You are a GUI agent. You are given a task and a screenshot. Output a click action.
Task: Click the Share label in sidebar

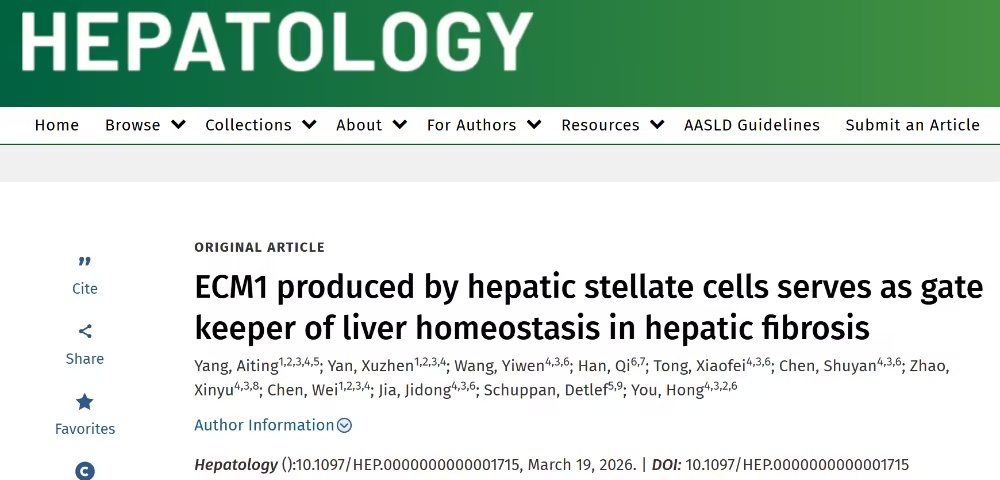(x=85, y=359)
